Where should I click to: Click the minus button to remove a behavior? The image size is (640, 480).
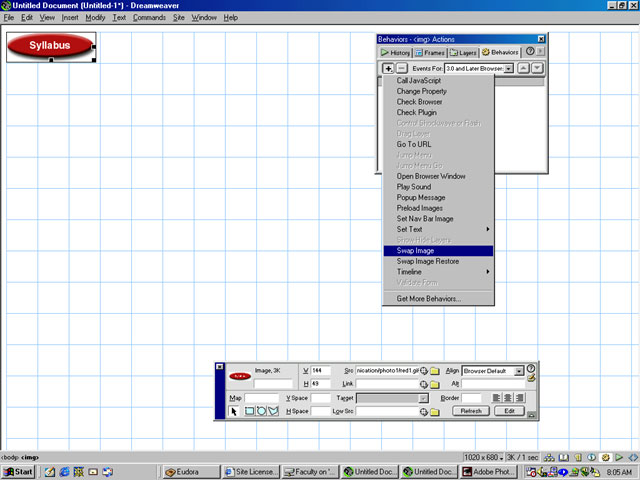pyautogui.click(x=401, y=68)
